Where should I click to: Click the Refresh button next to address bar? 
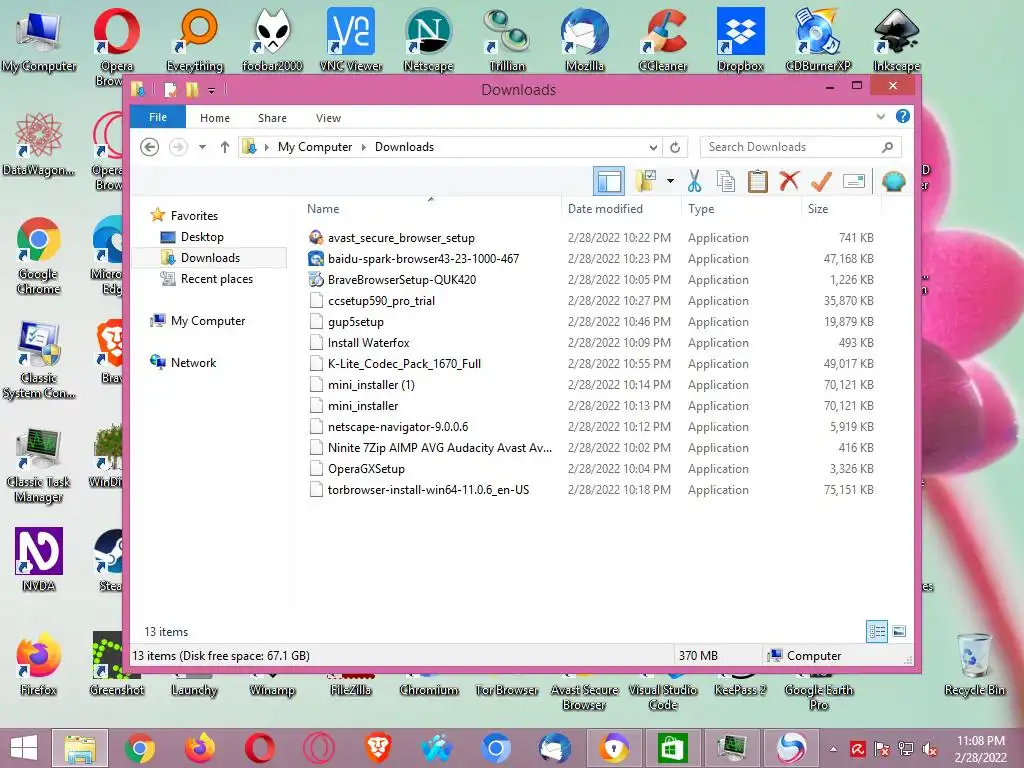675,147
